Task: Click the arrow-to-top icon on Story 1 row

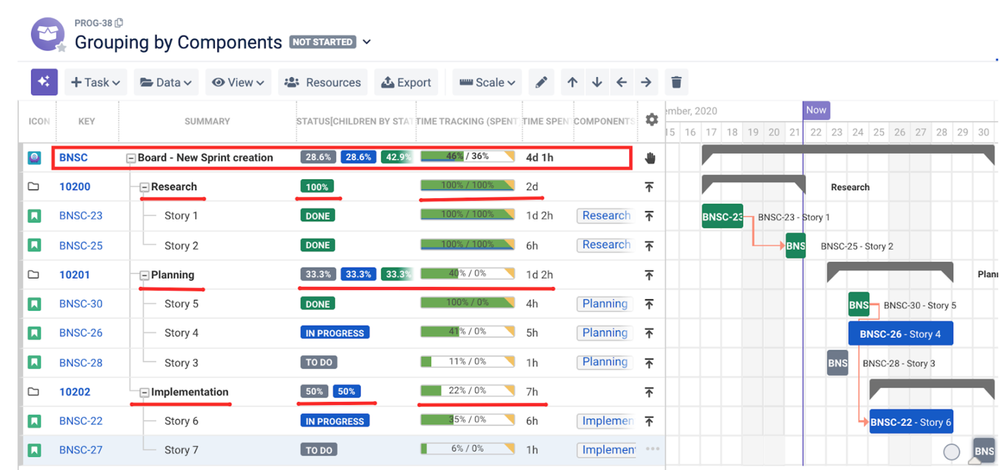Action: click(x=649, y=216)
